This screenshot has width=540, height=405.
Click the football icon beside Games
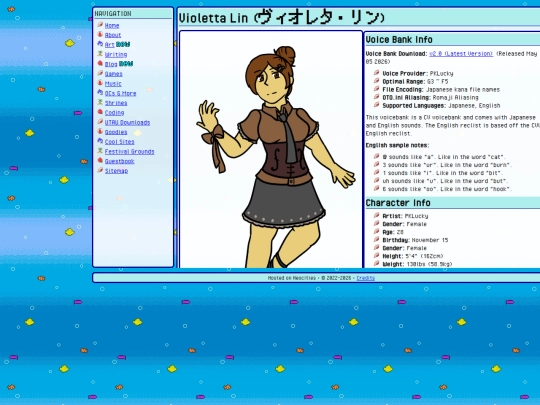[100, 73]
